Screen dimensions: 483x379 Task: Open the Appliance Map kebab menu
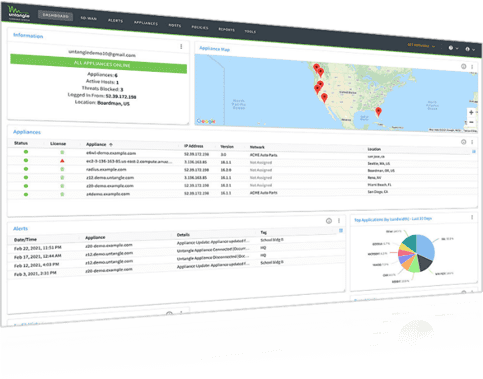click(x=472, y=67)
